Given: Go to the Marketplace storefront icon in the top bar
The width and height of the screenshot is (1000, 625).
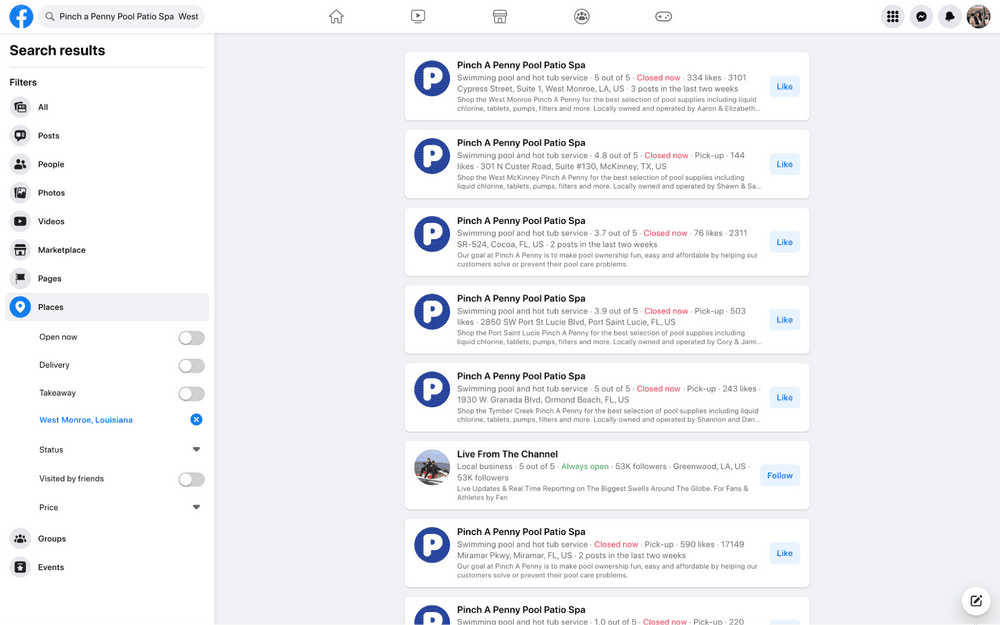Looking at the screenshot, I should point(500,17).
